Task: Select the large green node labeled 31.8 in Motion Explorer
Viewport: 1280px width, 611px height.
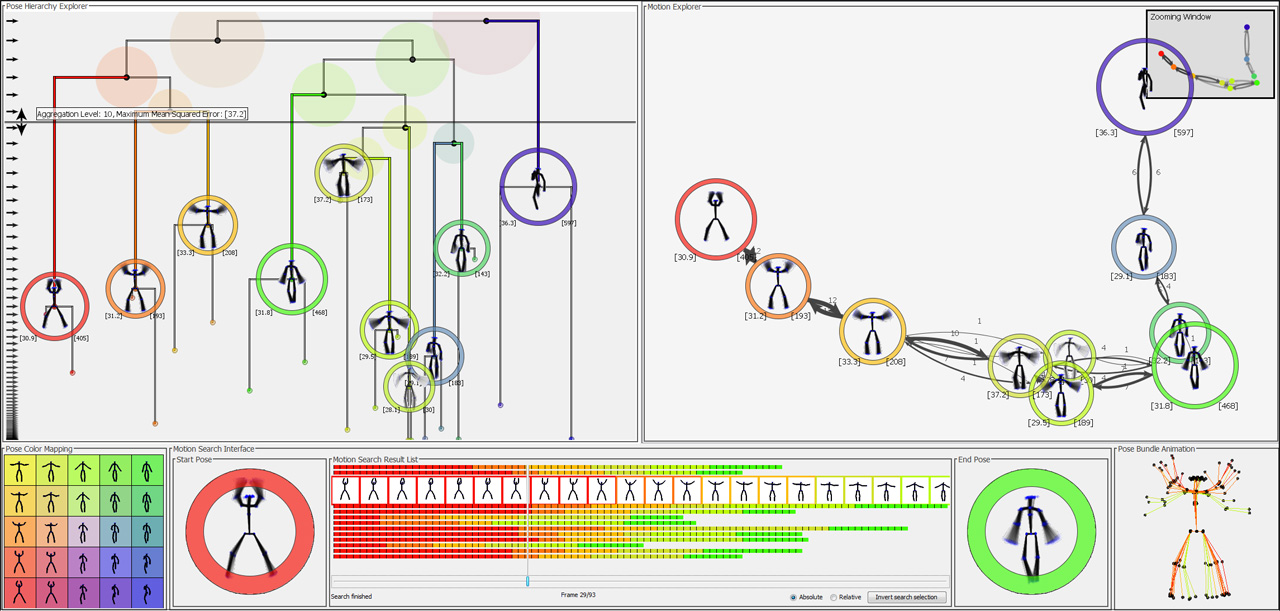Action: click(x=1195, y=365)
